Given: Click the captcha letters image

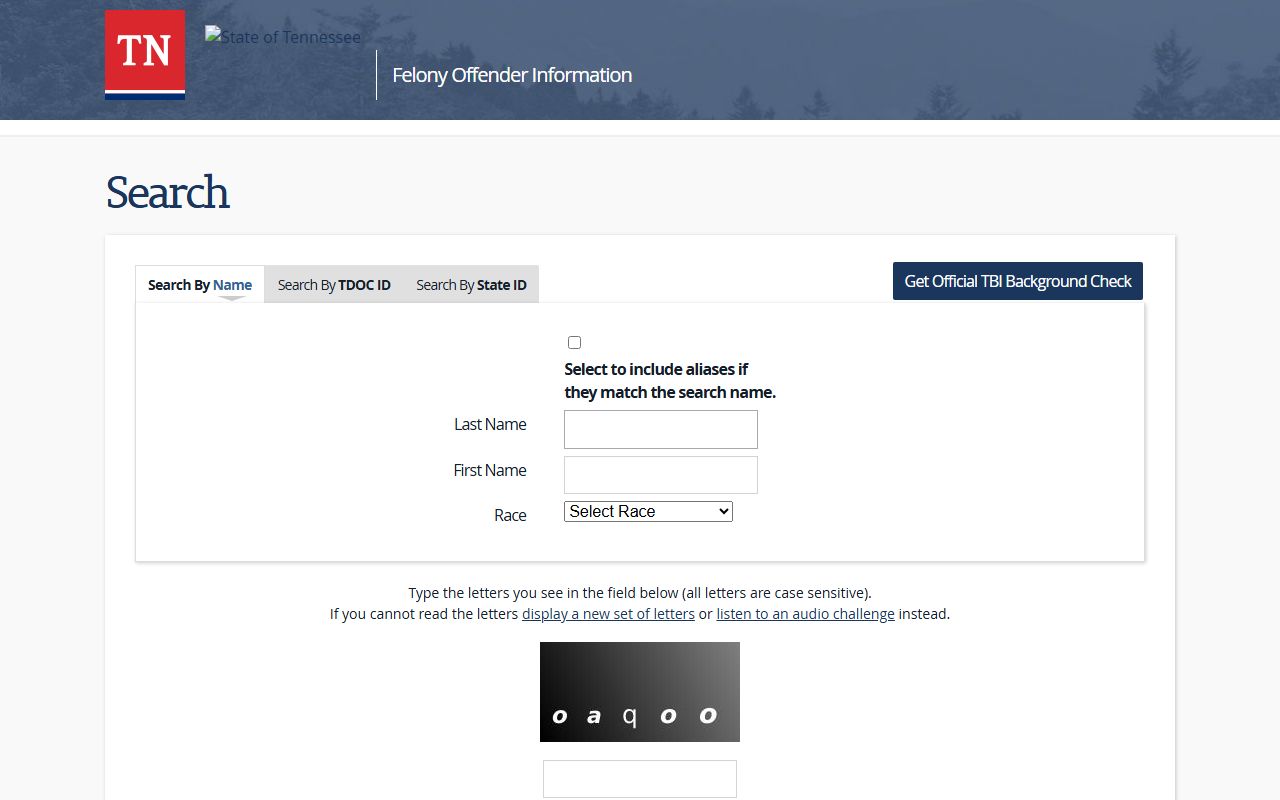Looking at the screenshot, I should click(640, 692).
